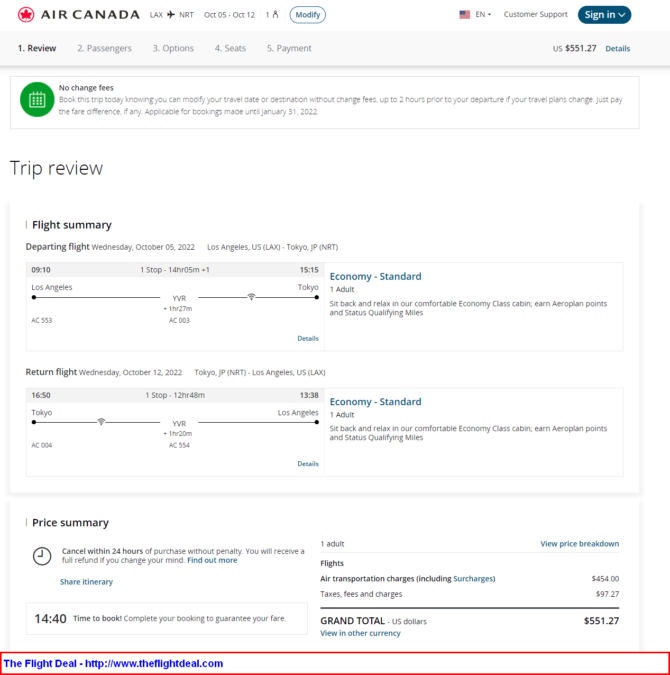Click the Air Canada maple leaf logo
Viewport: 670px width, 675px height.
point(26,15)
